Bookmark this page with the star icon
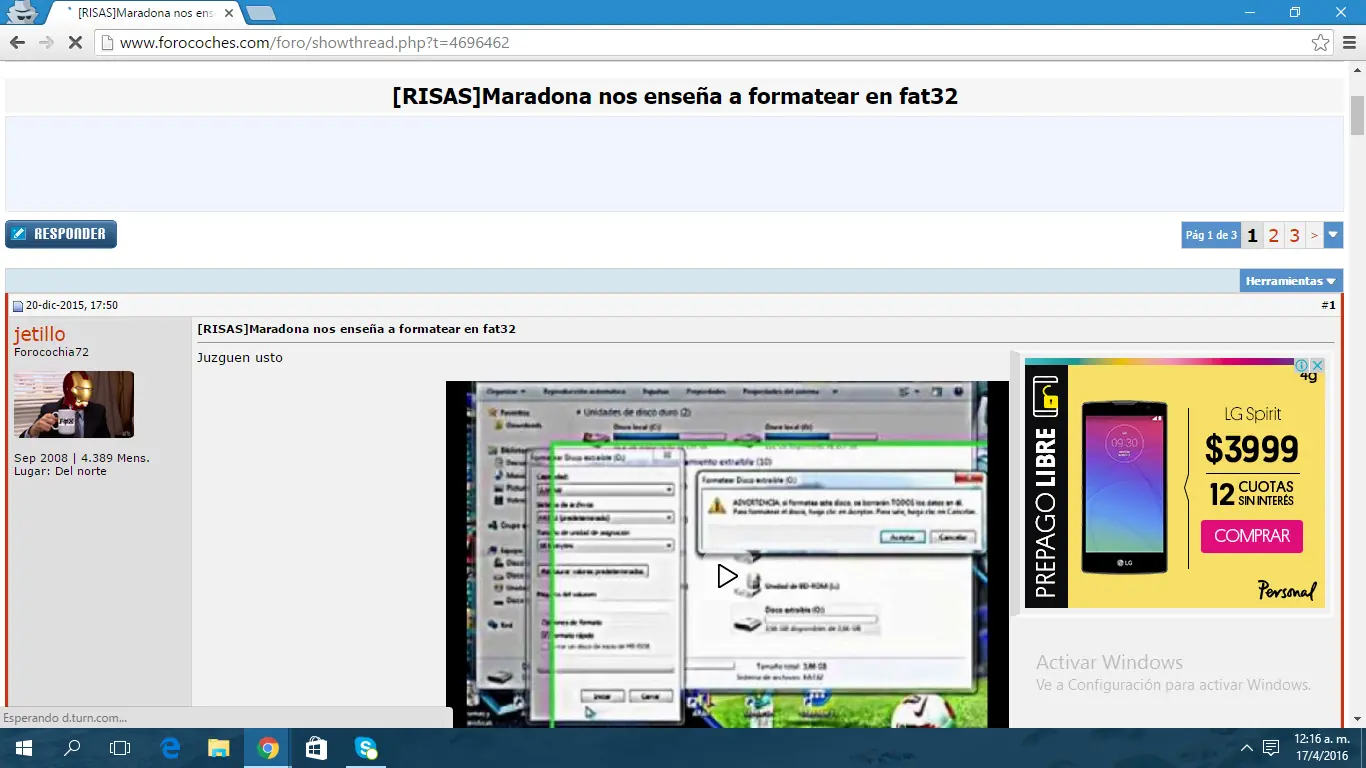The height and width of the screenshot is (768, 1366). (1320, 43)
